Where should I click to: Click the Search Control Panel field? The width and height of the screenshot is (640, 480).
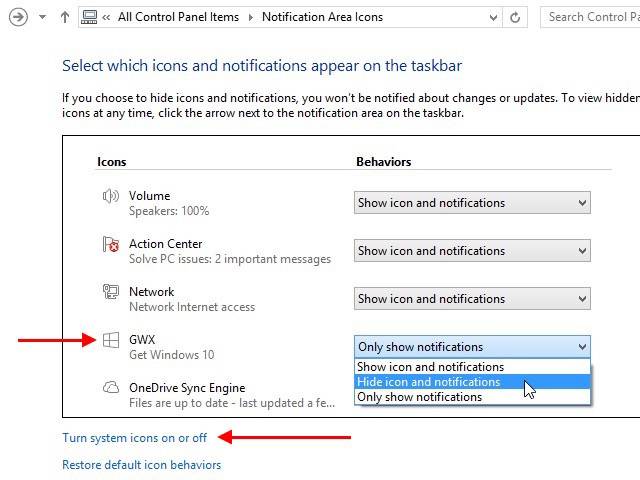pyautogui.click(x=590, y=17)
